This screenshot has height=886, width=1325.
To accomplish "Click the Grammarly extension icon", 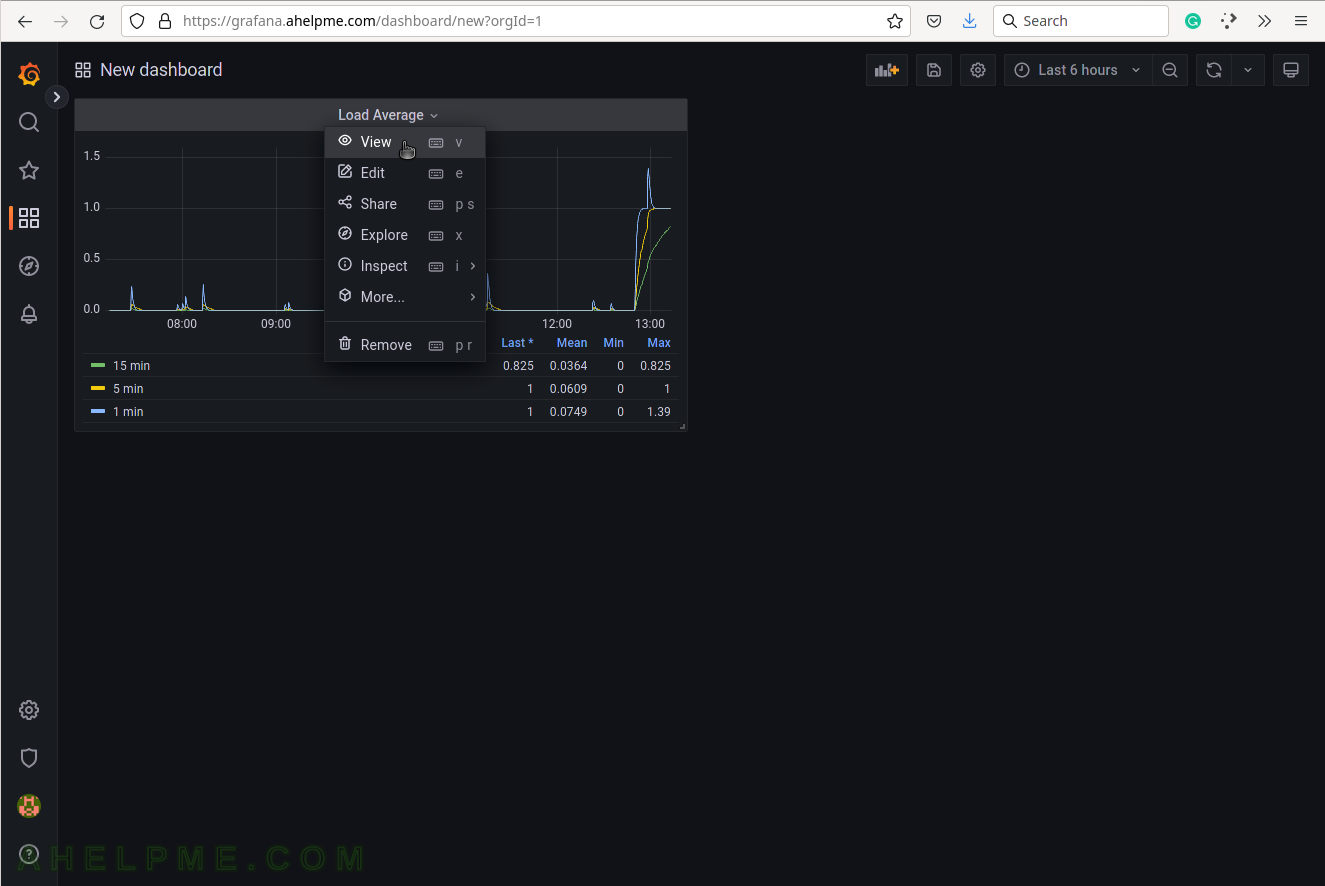I will tap(1193, 21).
